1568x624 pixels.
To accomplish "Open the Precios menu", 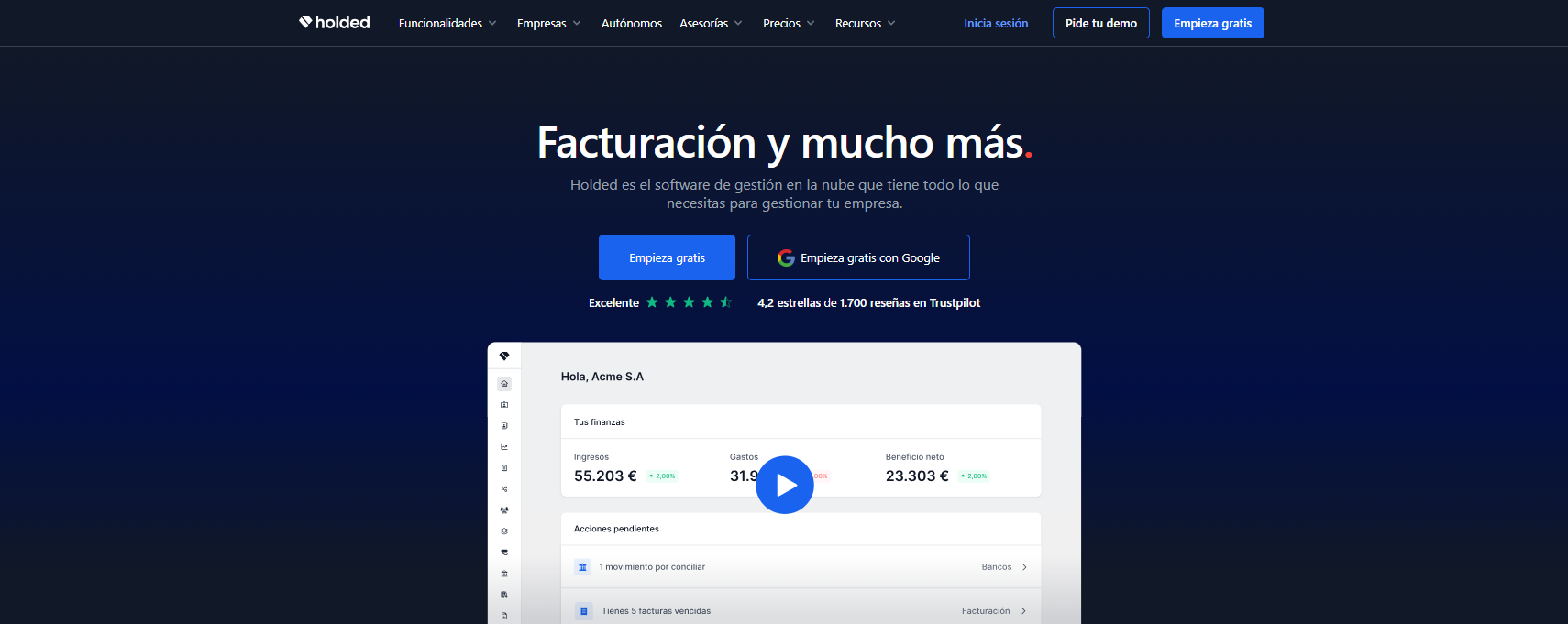I will (789, 24).
